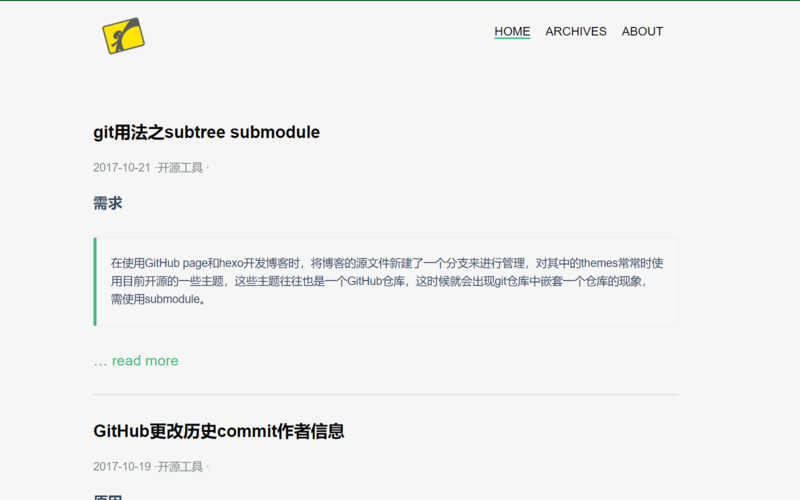Click the yellow site logo icon
The height and width of the screenshot is (500, 800).
124,35
